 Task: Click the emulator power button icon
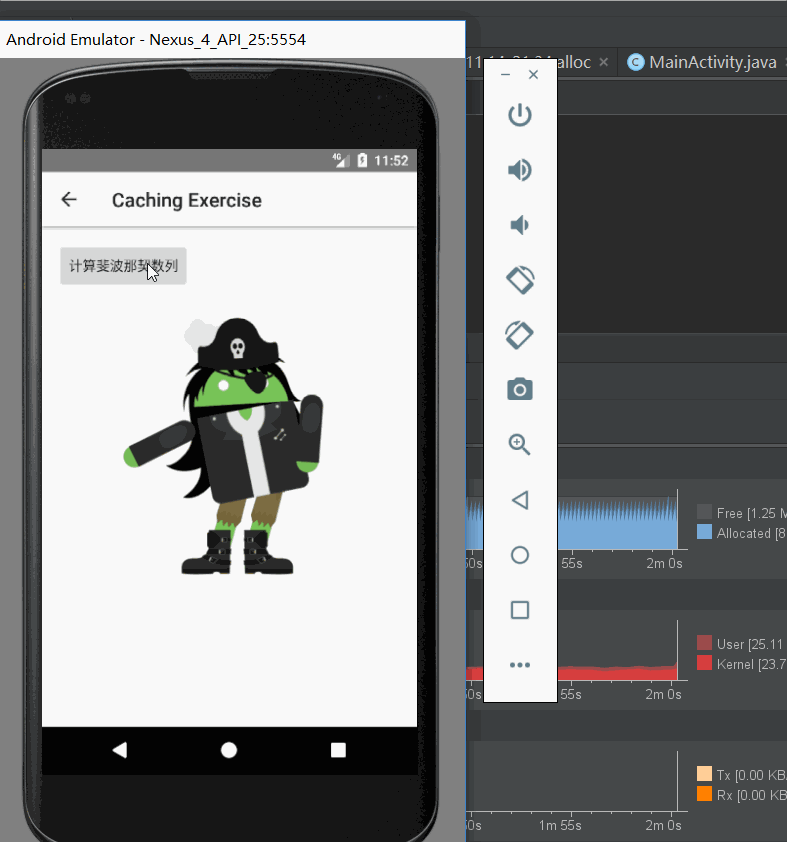coord(520,115)
